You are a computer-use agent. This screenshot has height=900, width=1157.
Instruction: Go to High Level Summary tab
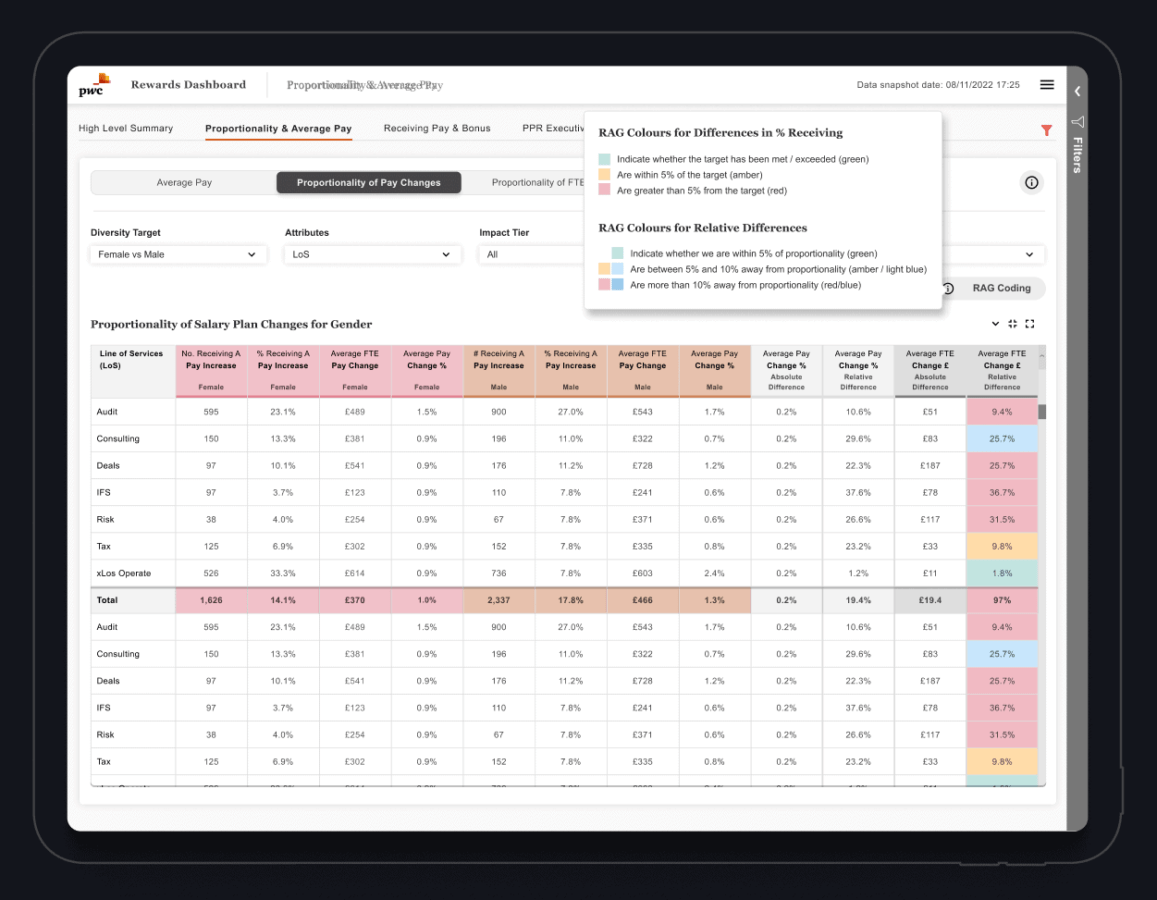tap(126, 128)
